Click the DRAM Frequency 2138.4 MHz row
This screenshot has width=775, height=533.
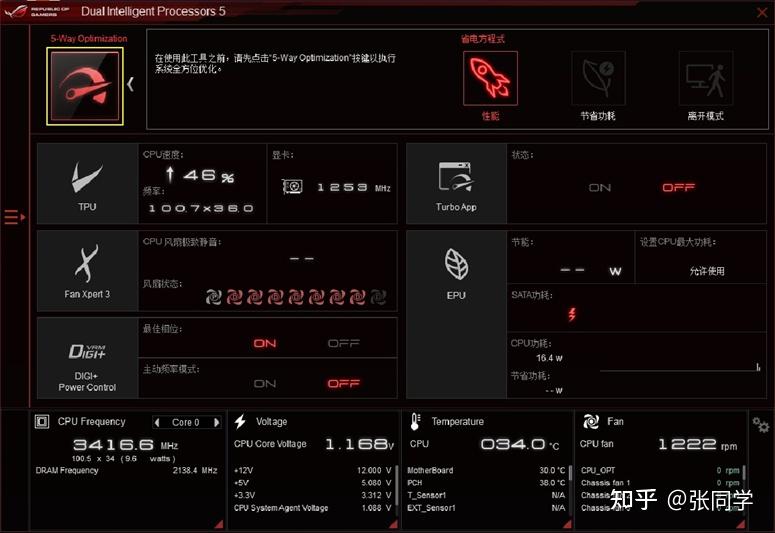tap(127, 470)
